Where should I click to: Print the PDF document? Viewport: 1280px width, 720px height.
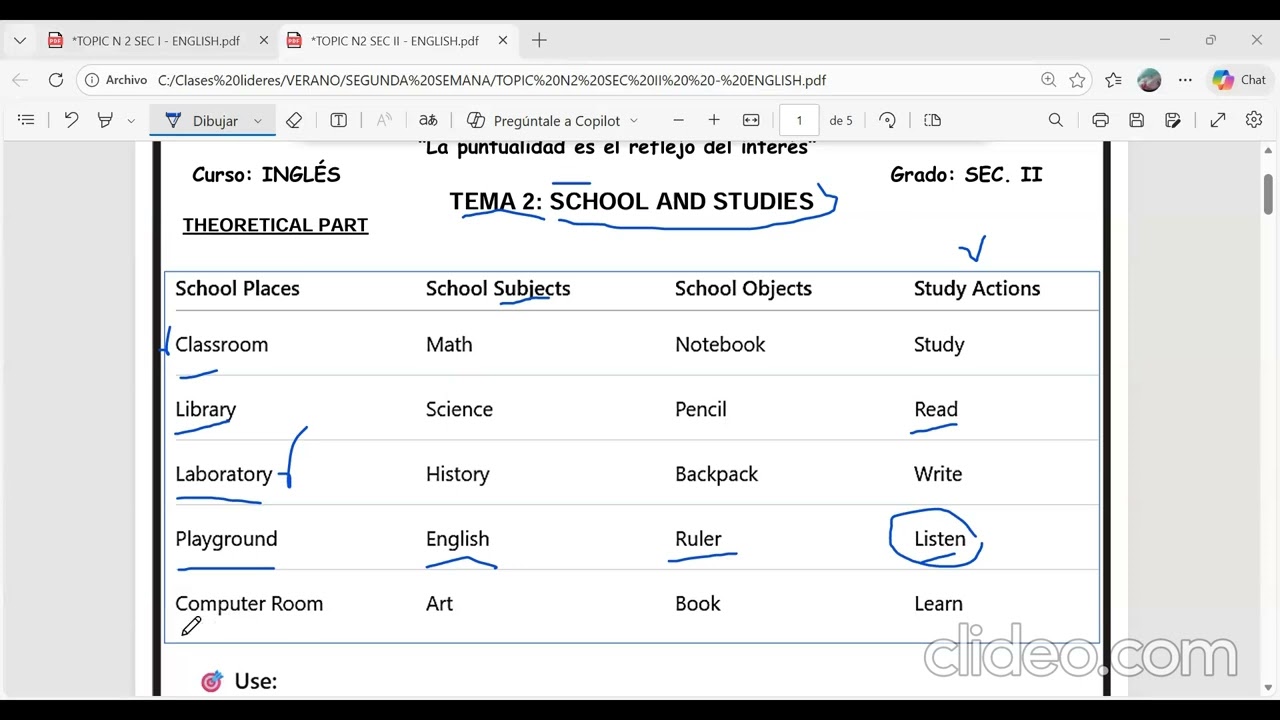pyautogui.click(x=1101, y=120)
